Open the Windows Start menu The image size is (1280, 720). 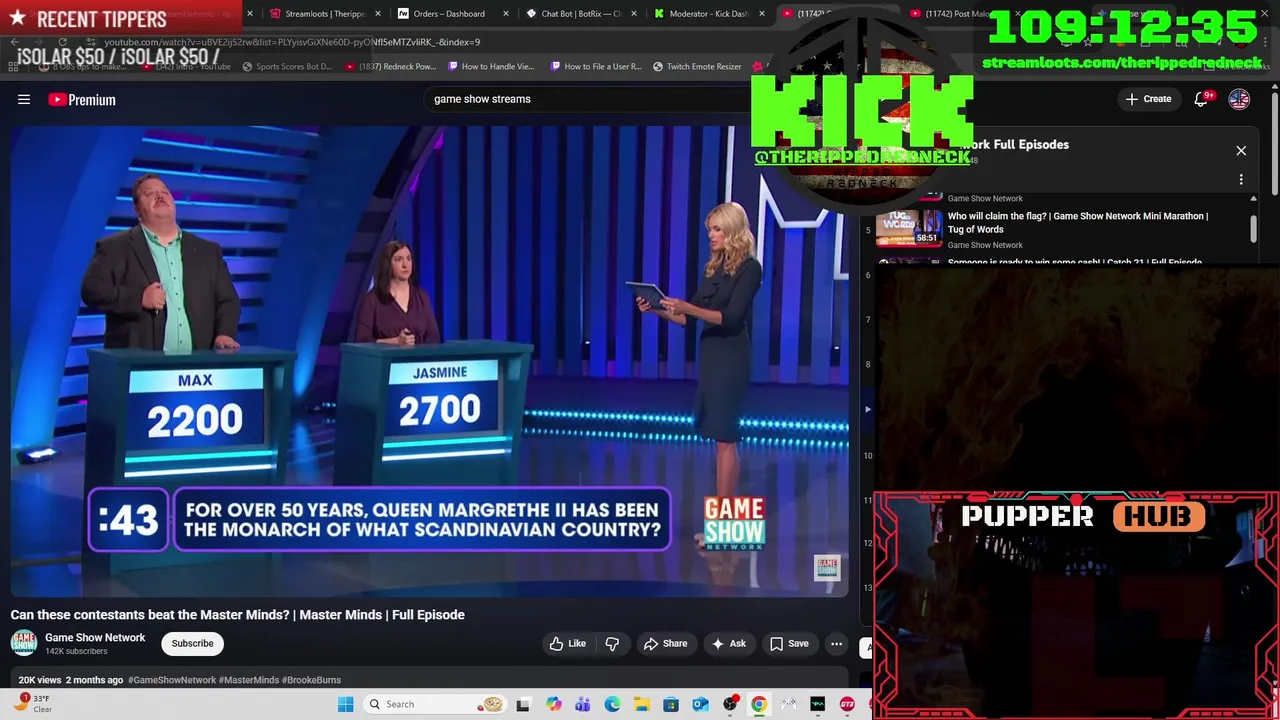(x=346, y=704)
